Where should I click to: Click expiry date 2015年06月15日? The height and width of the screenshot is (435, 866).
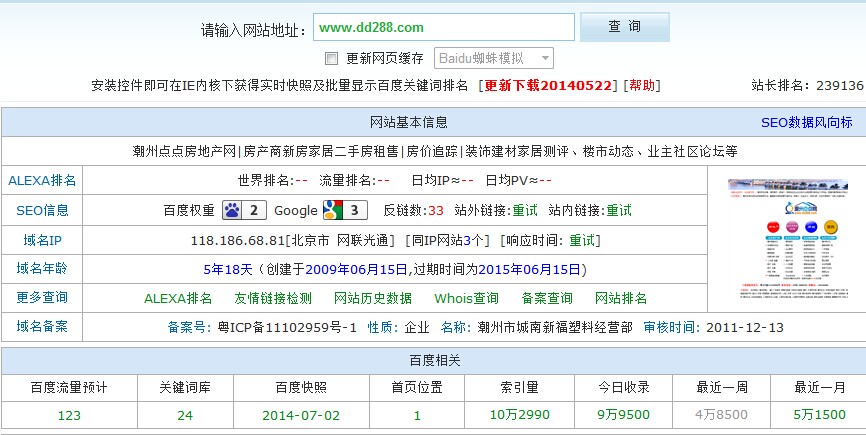(x=530, y=269)
